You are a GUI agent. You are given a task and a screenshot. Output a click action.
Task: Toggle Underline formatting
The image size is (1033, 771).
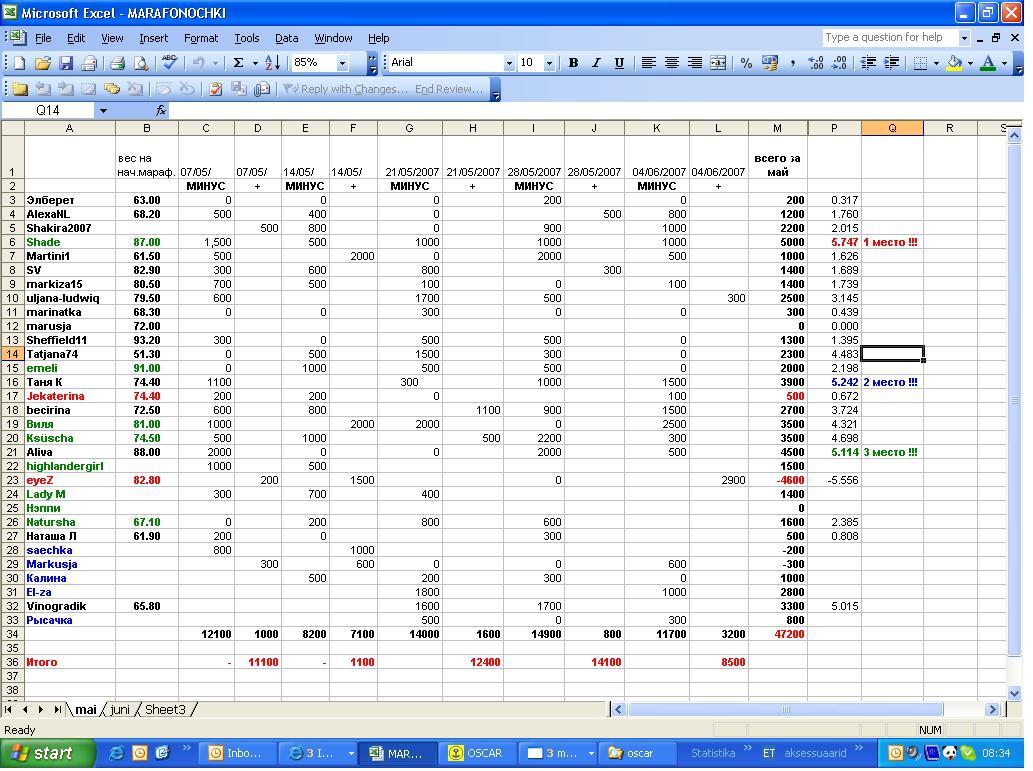point(619,63)
